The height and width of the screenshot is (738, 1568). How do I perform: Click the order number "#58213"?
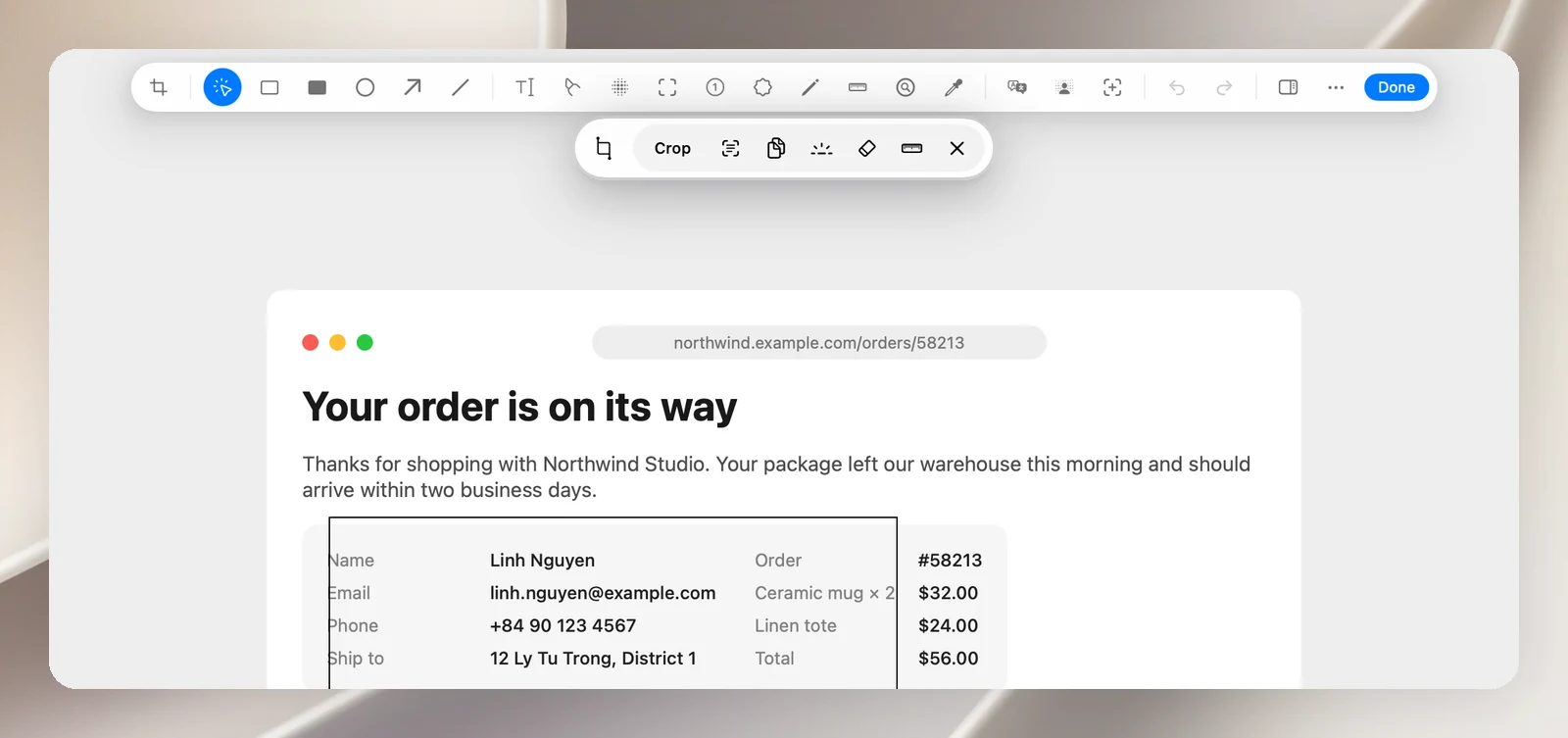[x=950, y=561]
